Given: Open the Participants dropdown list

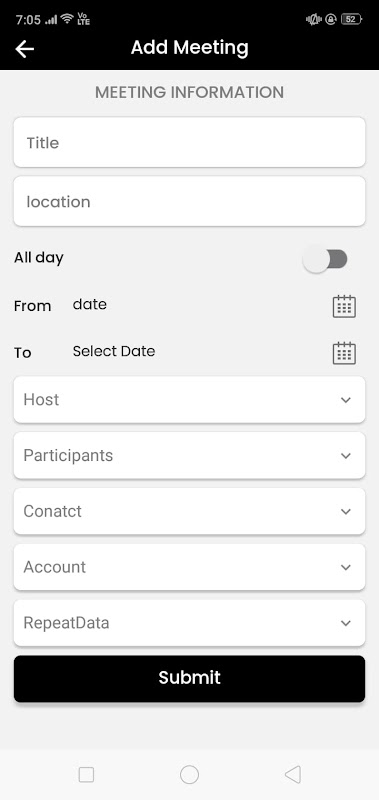Looking at the screenshot, I should coord(189,455).
